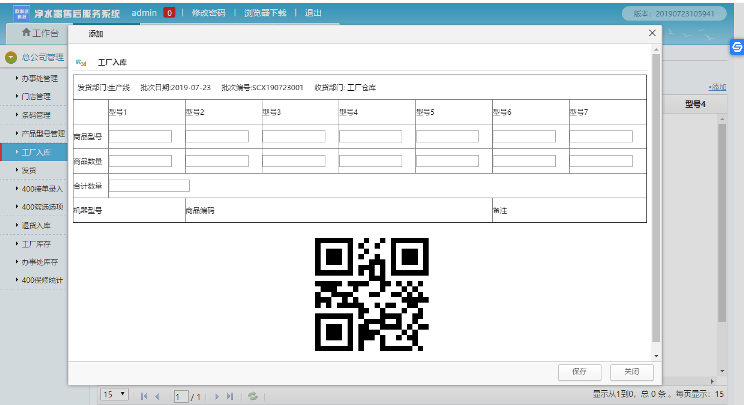Viewport: 744px width, 405px height.
Task: Collapse the 总公司管理 sidebar section
Action: [x=10, y=58]
